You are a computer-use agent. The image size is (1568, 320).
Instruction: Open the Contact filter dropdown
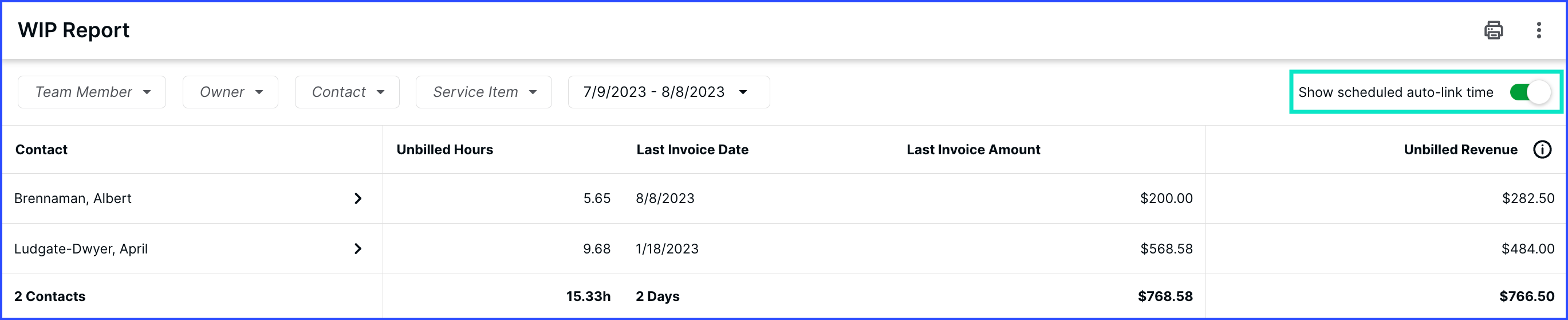[347, 92]
